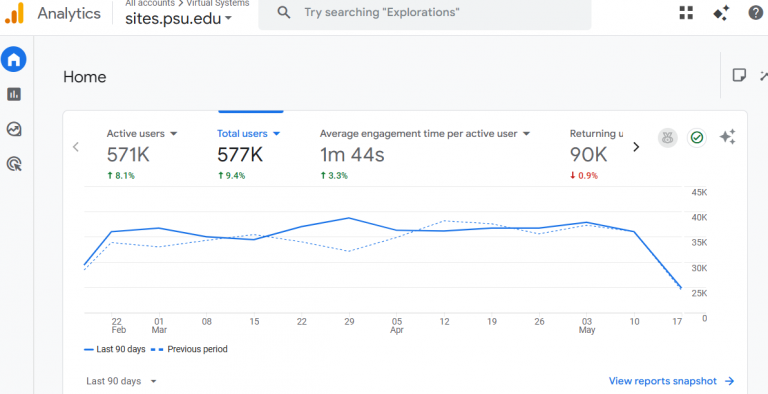Click the medal badge icon on the card

point(668,138)
